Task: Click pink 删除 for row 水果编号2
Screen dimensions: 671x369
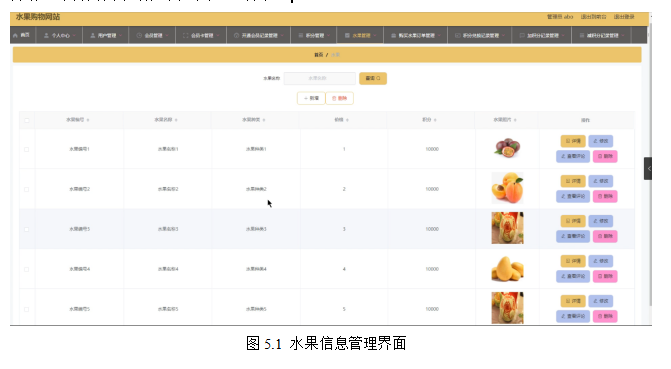Action: click(x=605, y=196)
